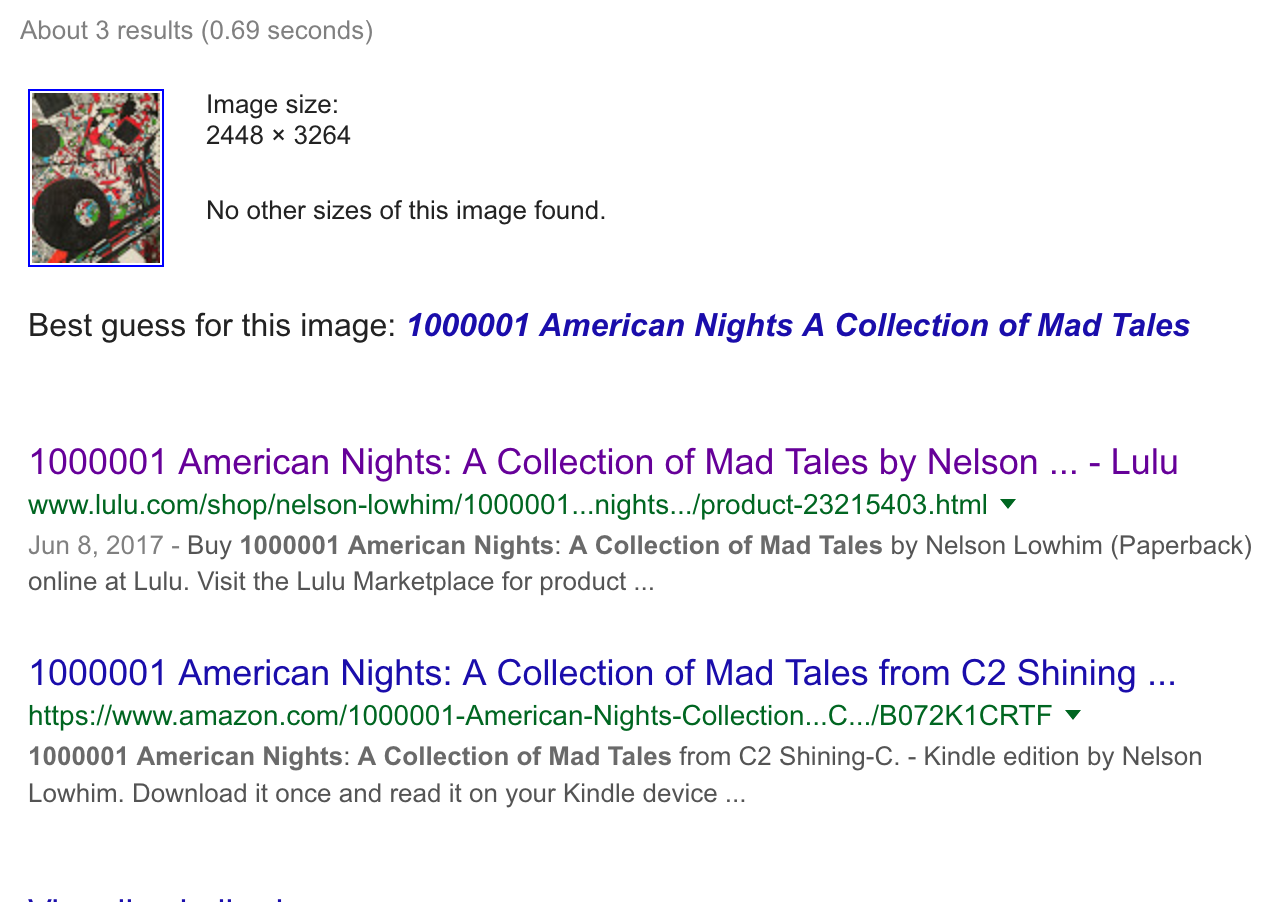1266x902 pixels.
Task: Click "No other sizes of this image found" text
Action: click(405, 211)
